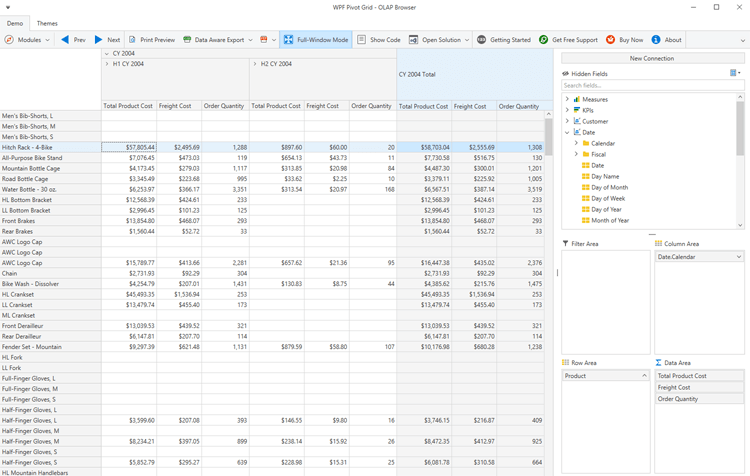Viewport: 750px width, 476px height.
Task: Collapse the Date tree node
Action: pos(567,132)
